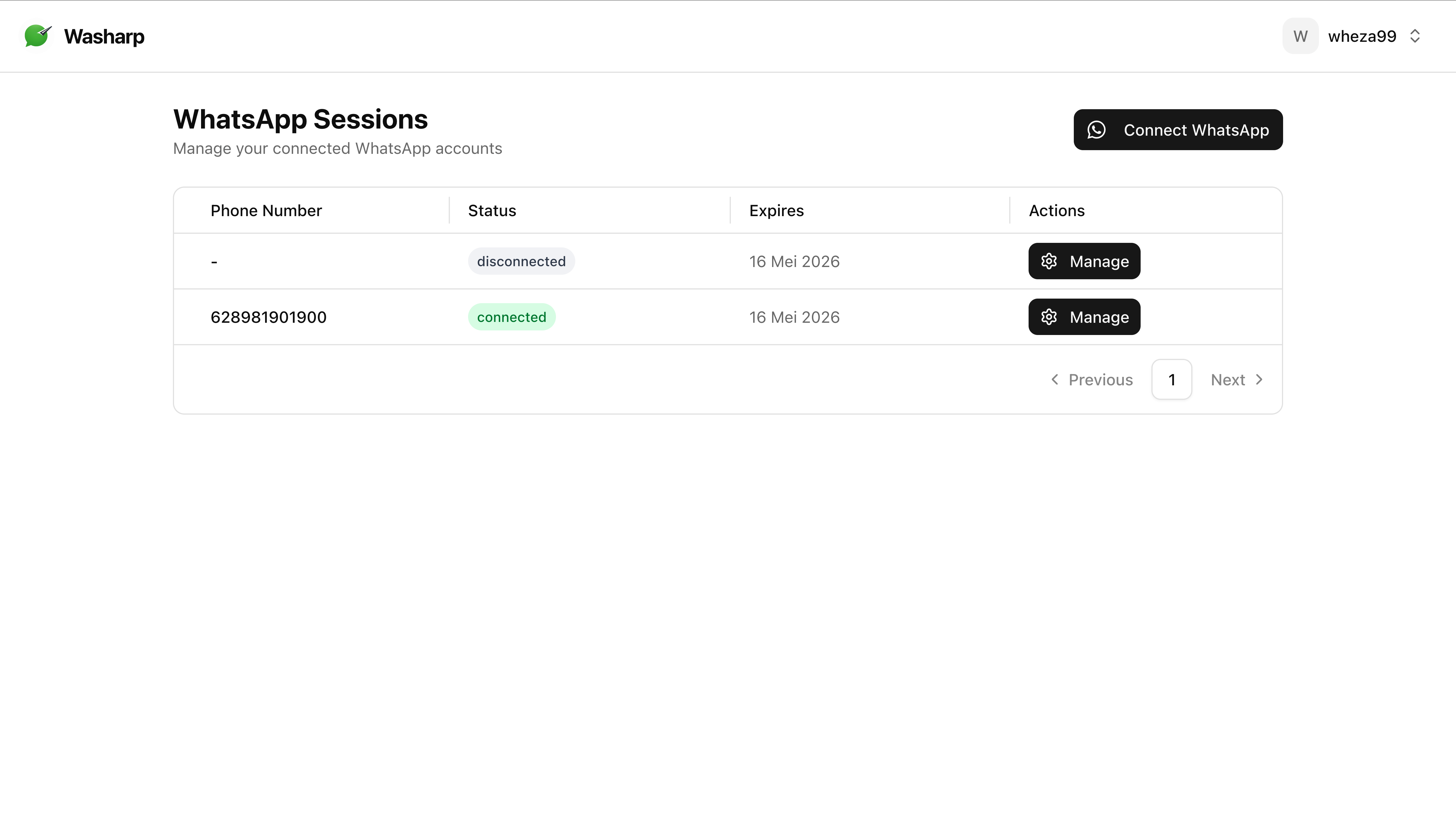This screenshot has width=1456, height=819.
Task: Click the Expires column header
Action: pos(776,211)
